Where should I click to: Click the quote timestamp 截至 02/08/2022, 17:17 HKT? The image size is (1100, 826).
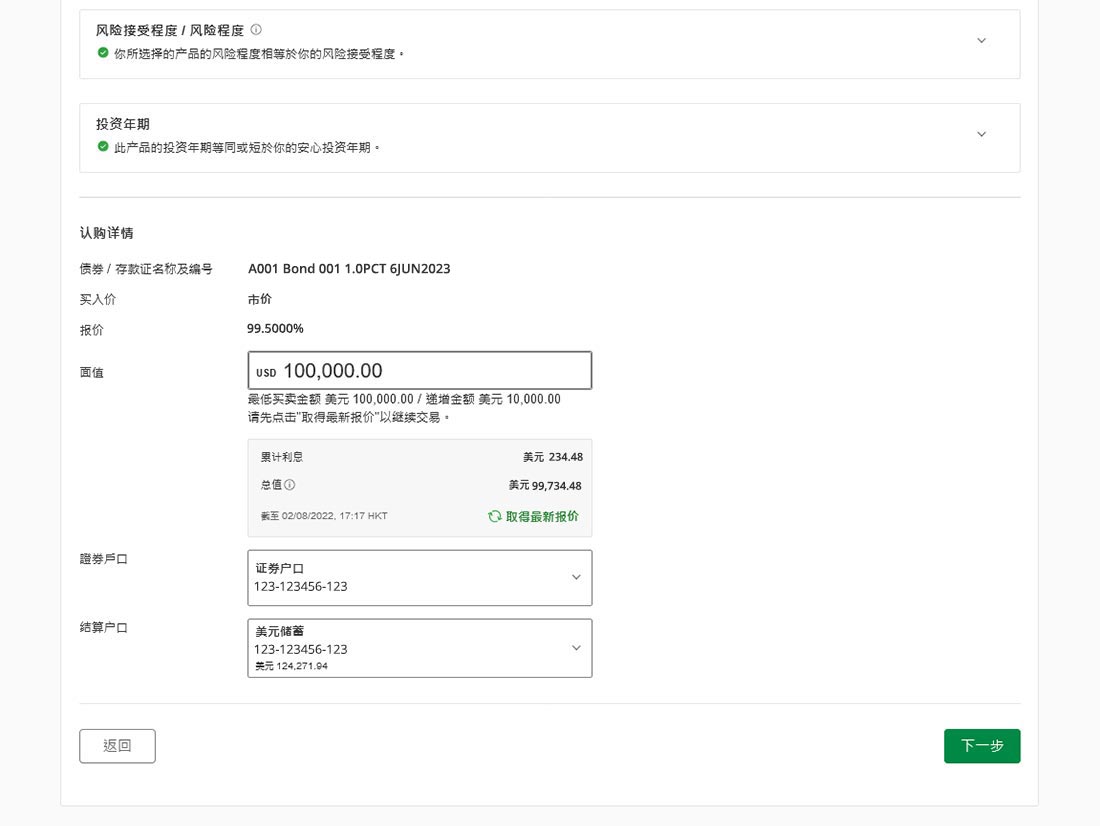[x=324, y=516]
